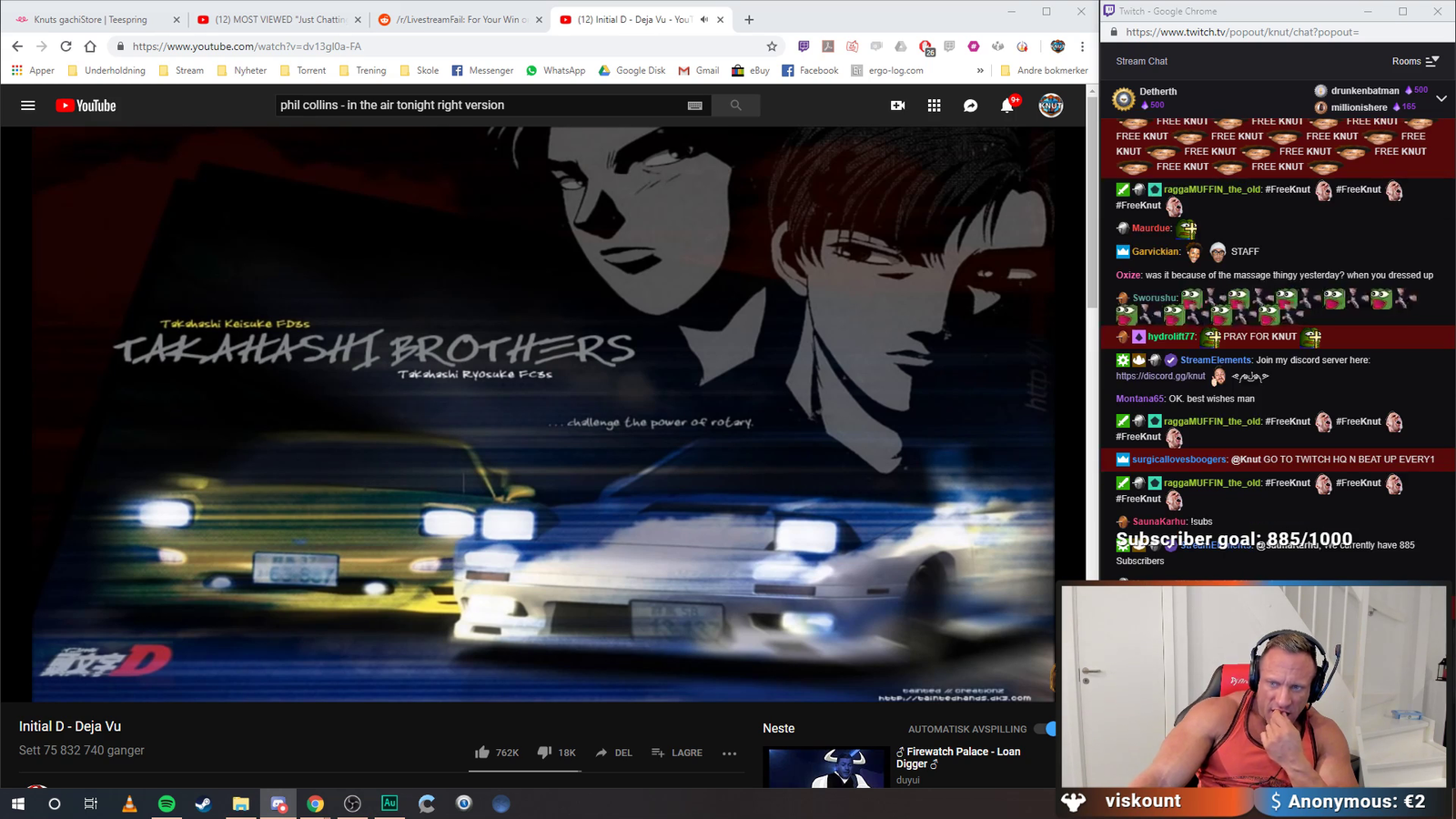
Task: Open the Apper apps shortcut
Action: 33,70
